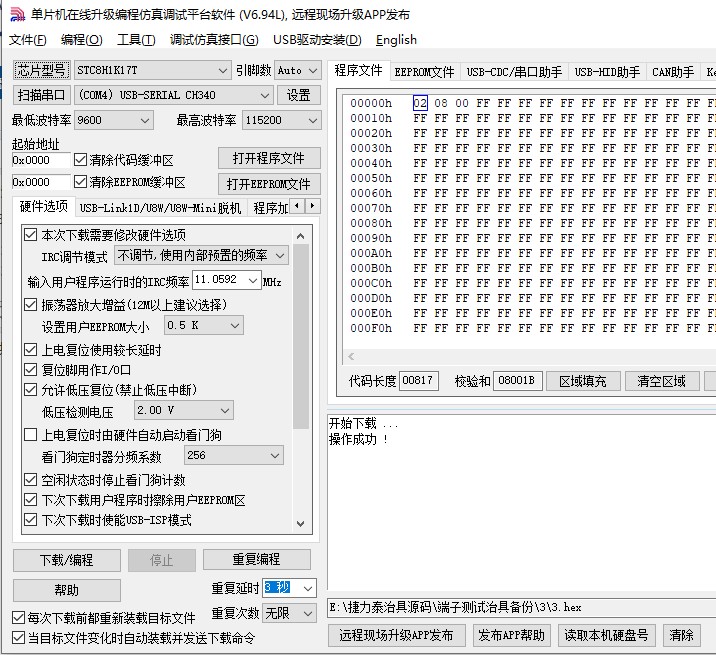Image resolution: width=716 pixels, height=655 pixels.
Task: Toggle 下次下载时使能USB-ISP模式 checkbox
Action: pos(31,520)
